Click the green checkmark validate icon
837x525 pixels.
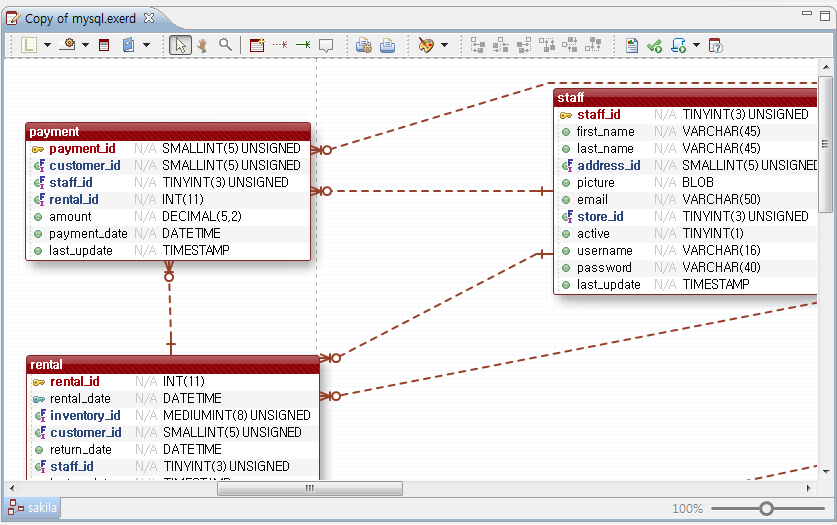coord(654,45)
